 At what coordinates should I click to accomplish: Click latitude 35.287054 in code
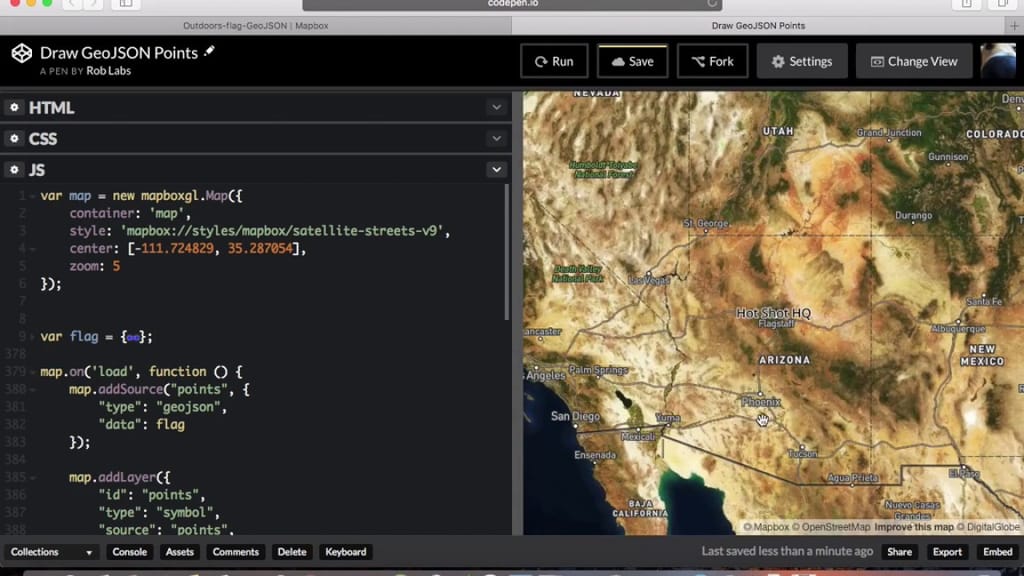[260, 249]
